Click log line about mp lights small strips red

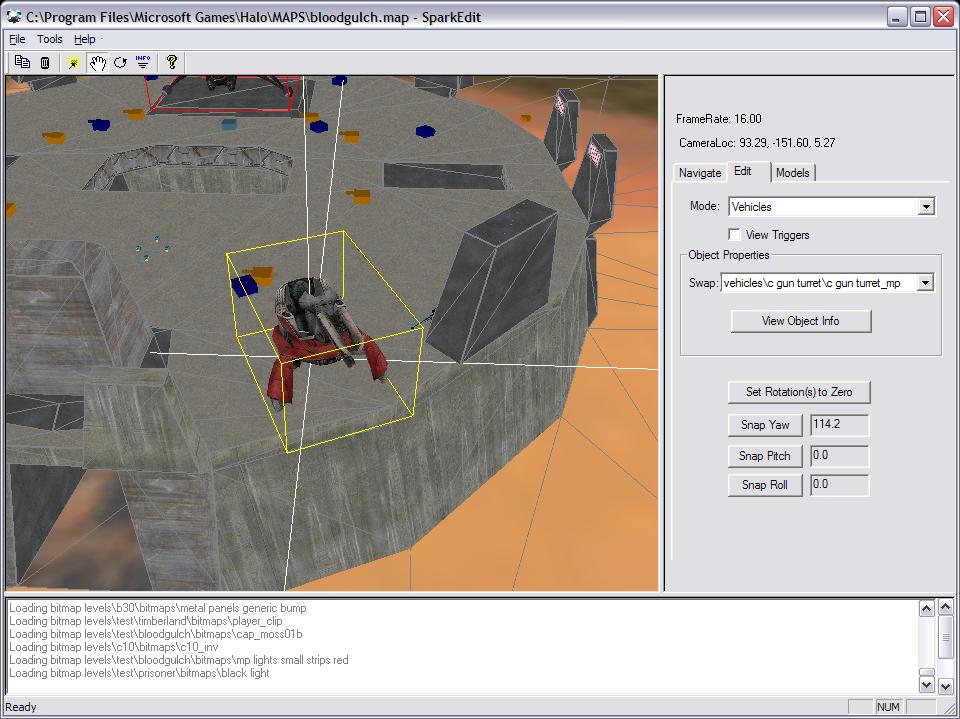click(x=179, y=660)
